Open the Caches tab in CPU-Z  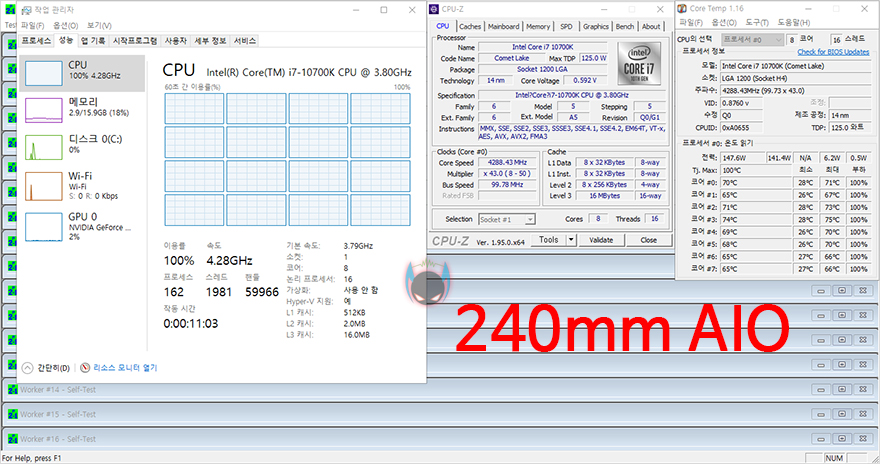pyautogui.click(x=470, y=26)
